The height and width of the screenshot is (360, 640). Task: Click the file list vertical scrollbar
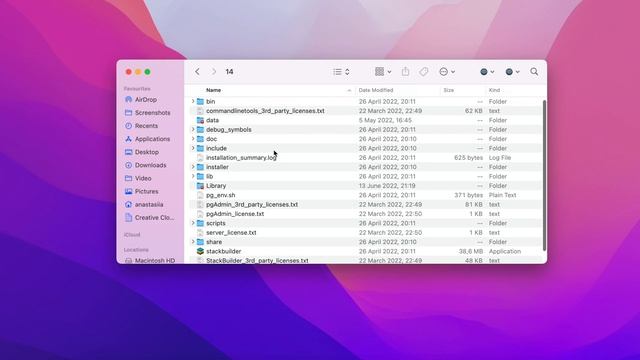[x=544, y=175]
